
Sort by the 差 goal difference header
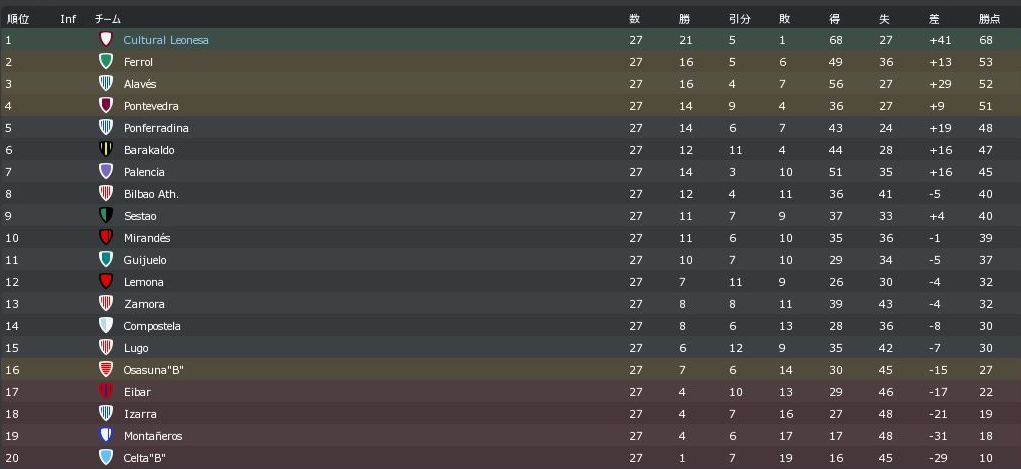934,19
